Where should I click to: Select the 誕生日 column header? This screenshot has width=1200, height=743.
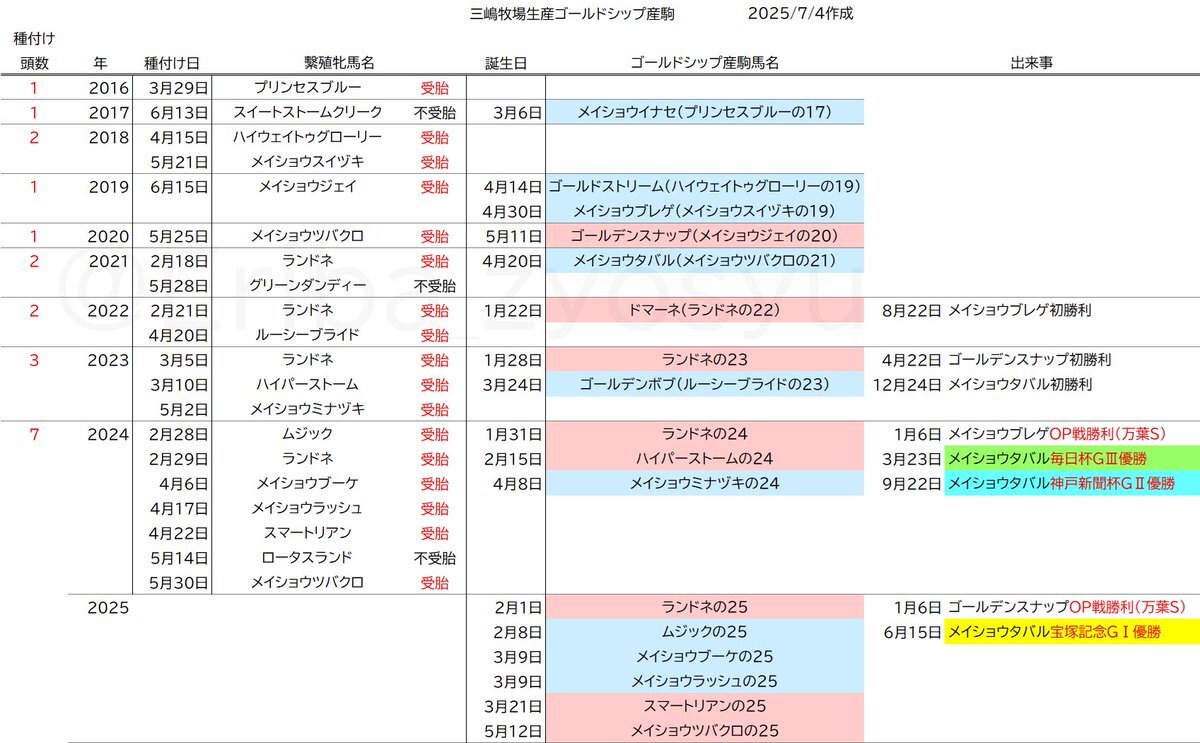506,63
